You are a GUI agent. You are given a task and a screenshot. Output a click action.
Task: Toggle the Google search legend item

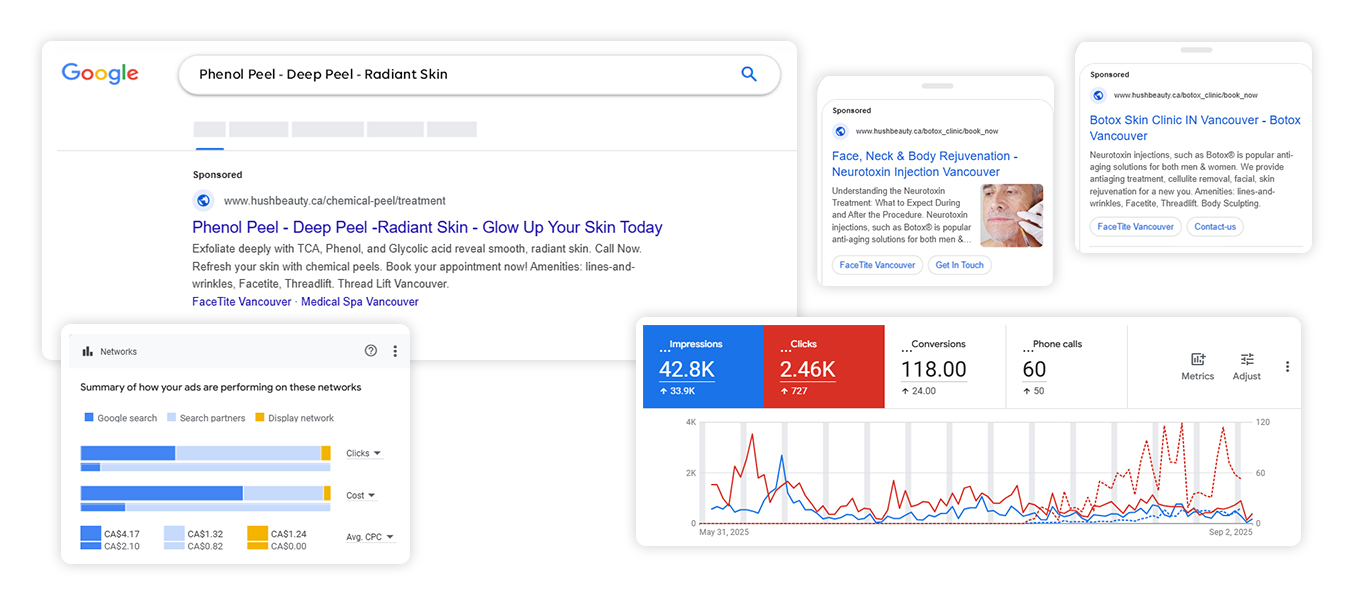click(121, 418)
